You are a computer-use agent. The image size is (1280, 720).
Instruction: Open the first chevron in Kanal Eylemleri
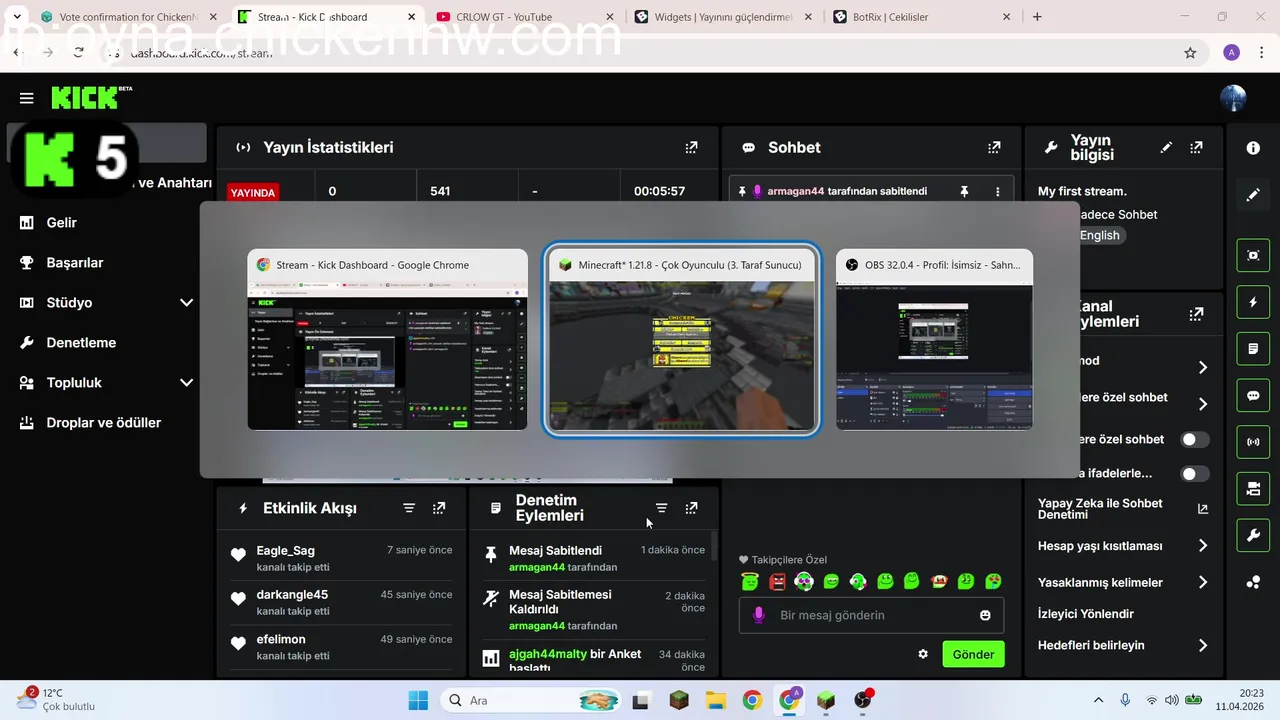point(1203,368)
